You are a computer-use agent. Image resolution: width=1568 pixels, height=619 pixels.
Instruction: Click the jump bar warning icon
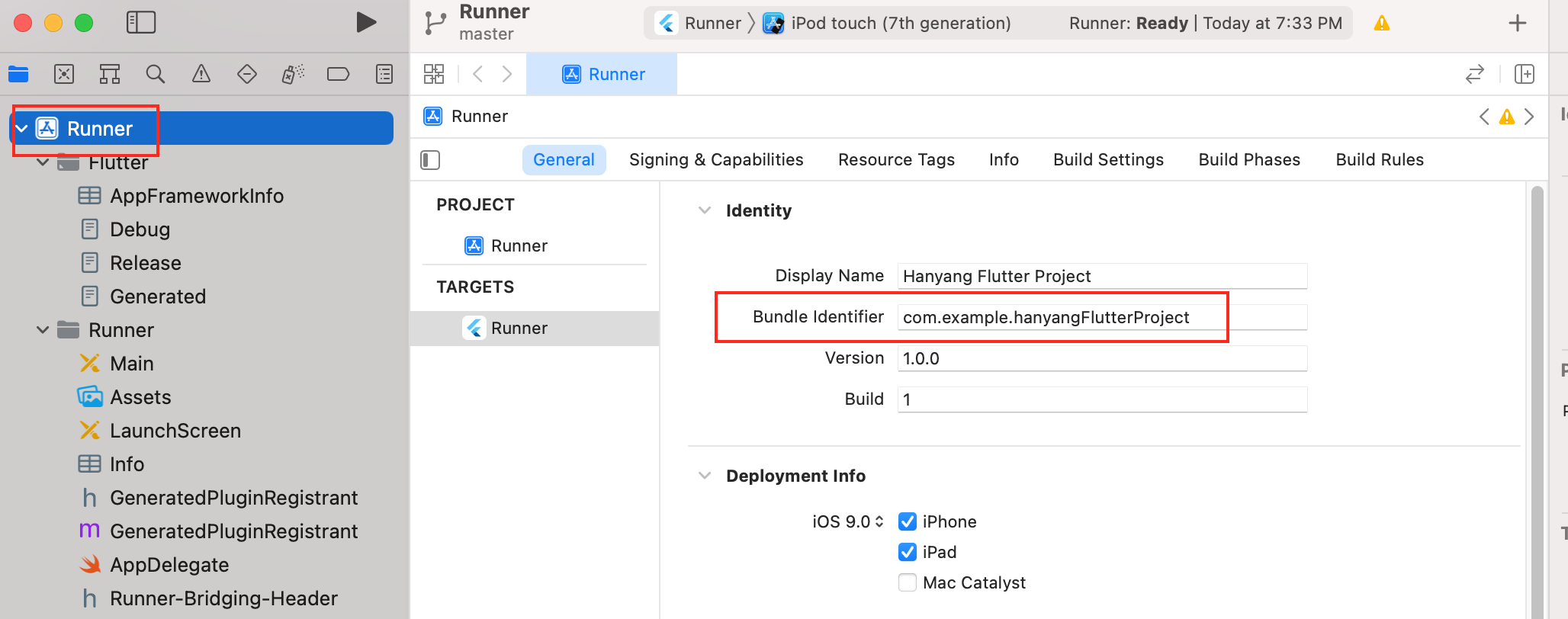tap(1507, 117)
